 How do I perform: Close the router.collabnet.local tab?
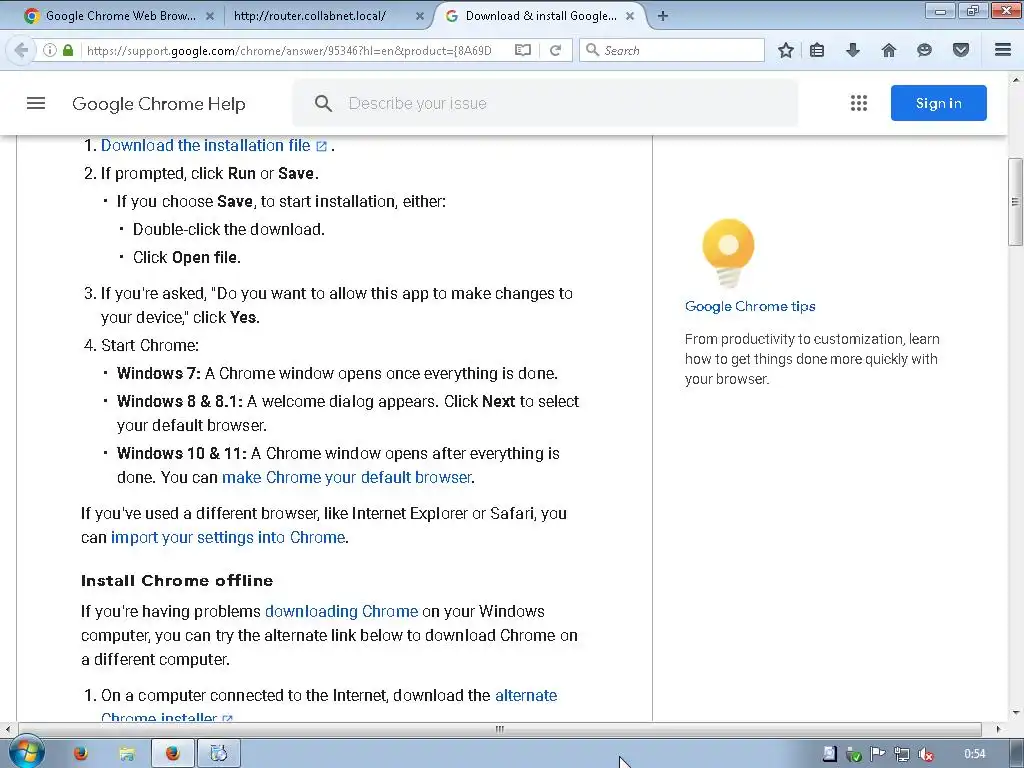420,16
